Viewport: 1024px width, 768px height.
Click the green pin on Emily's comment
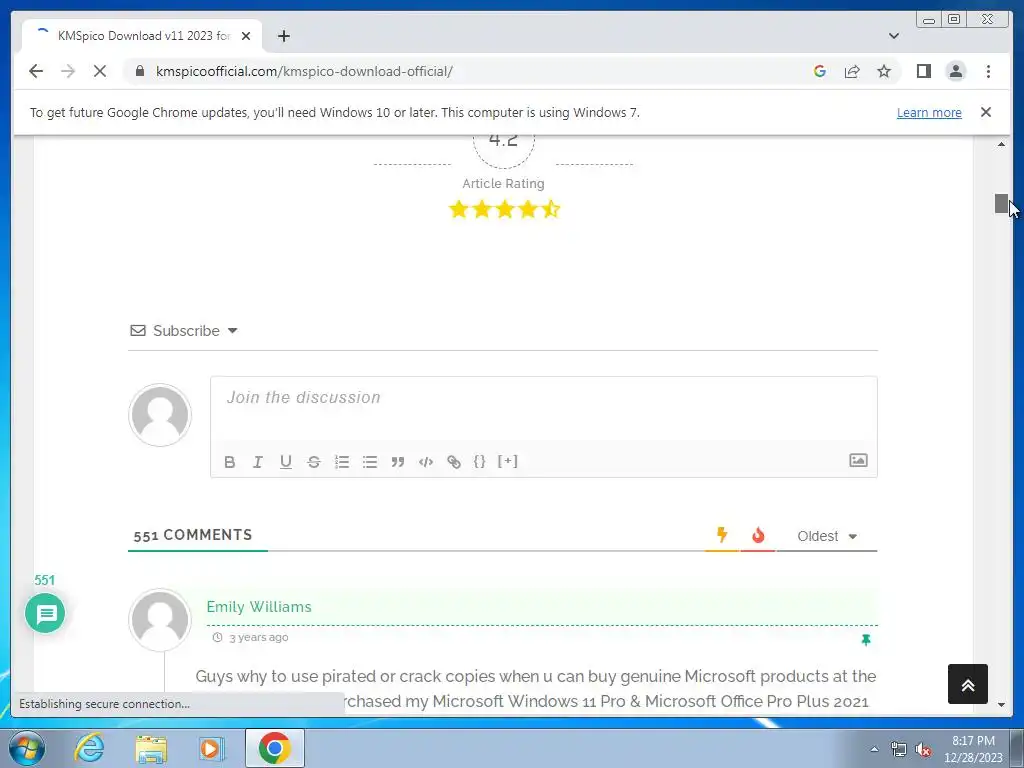(866, 640)
